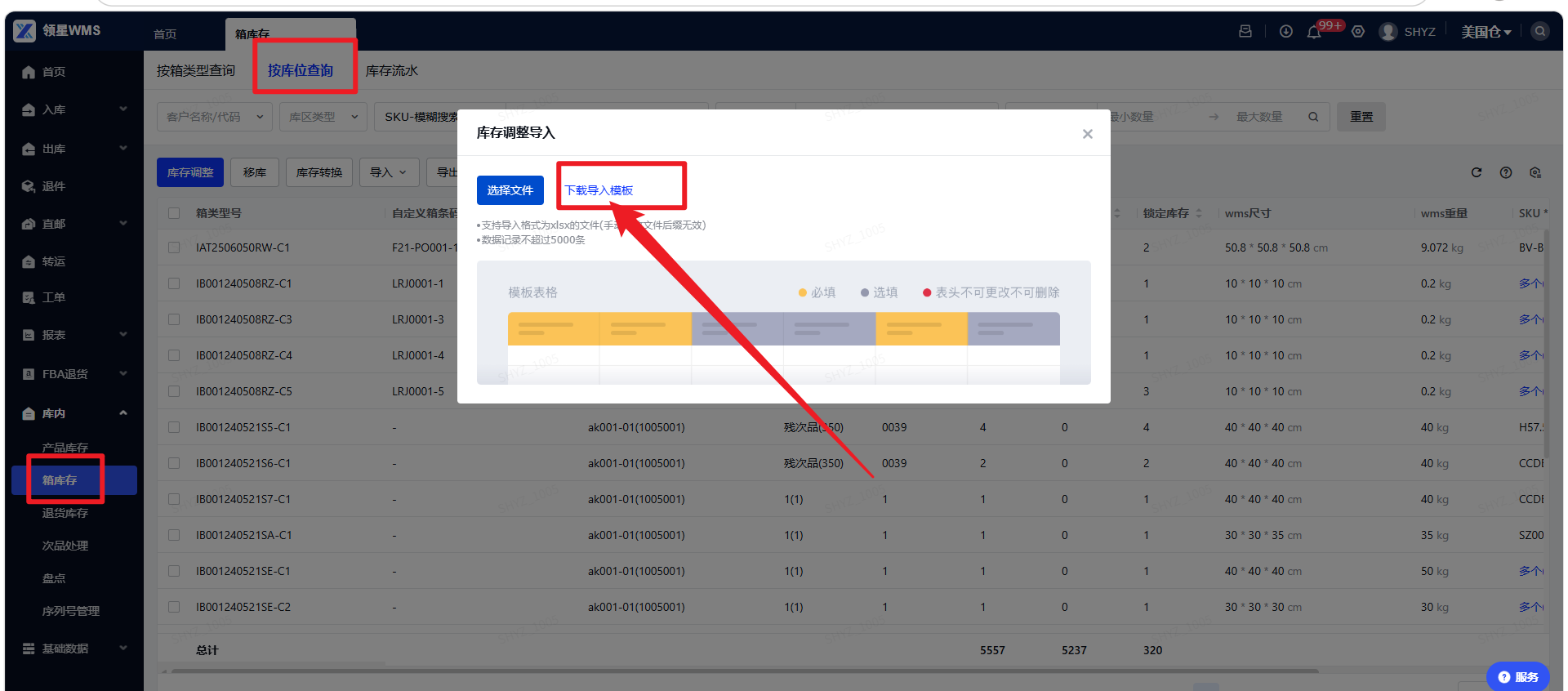Click the horizontal scrollbar below the table
This screenshot has height=691, width=1568.
[745, 671]
